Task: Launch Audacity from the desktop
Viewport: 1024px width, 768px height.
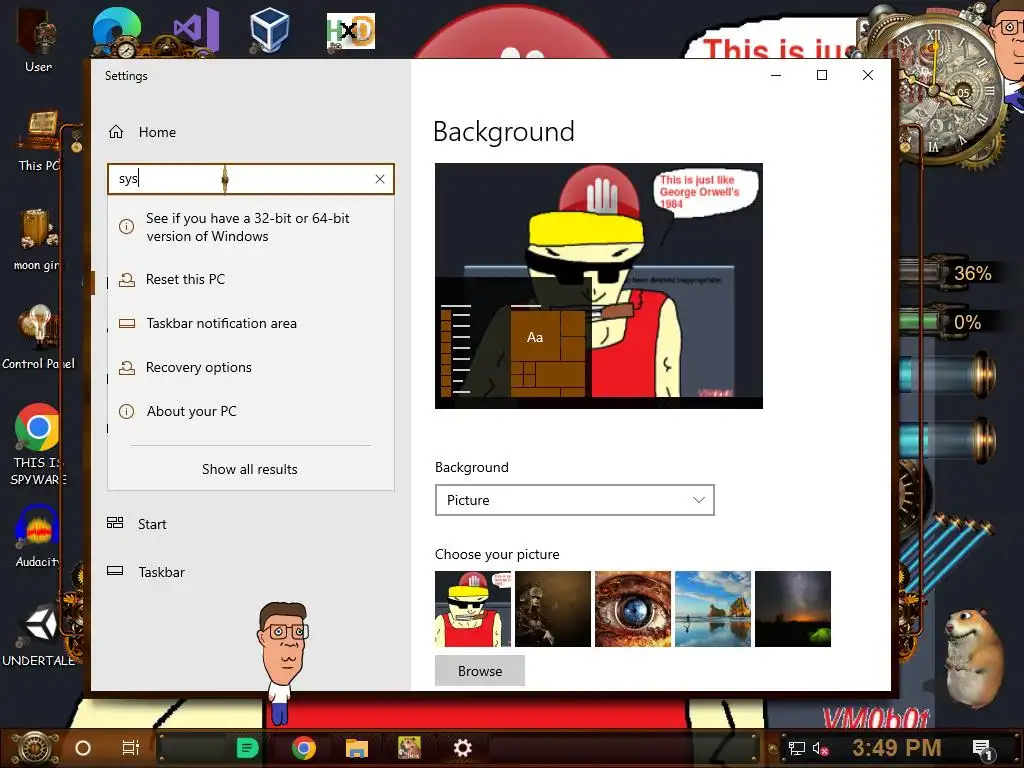Action: coord(37,536)
